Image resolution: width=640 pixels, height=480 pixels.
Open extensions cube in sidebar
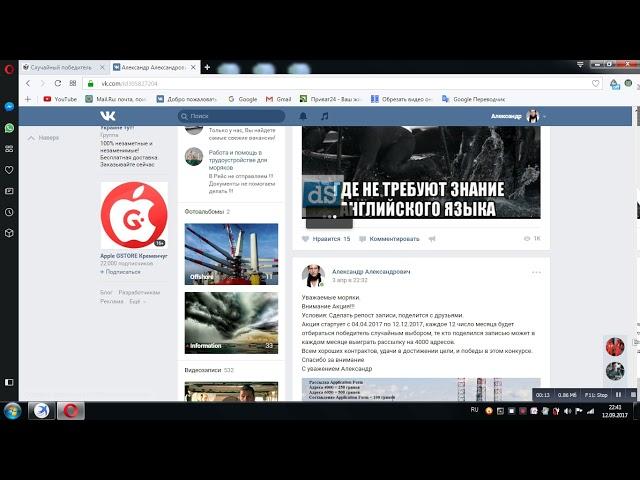9,233
